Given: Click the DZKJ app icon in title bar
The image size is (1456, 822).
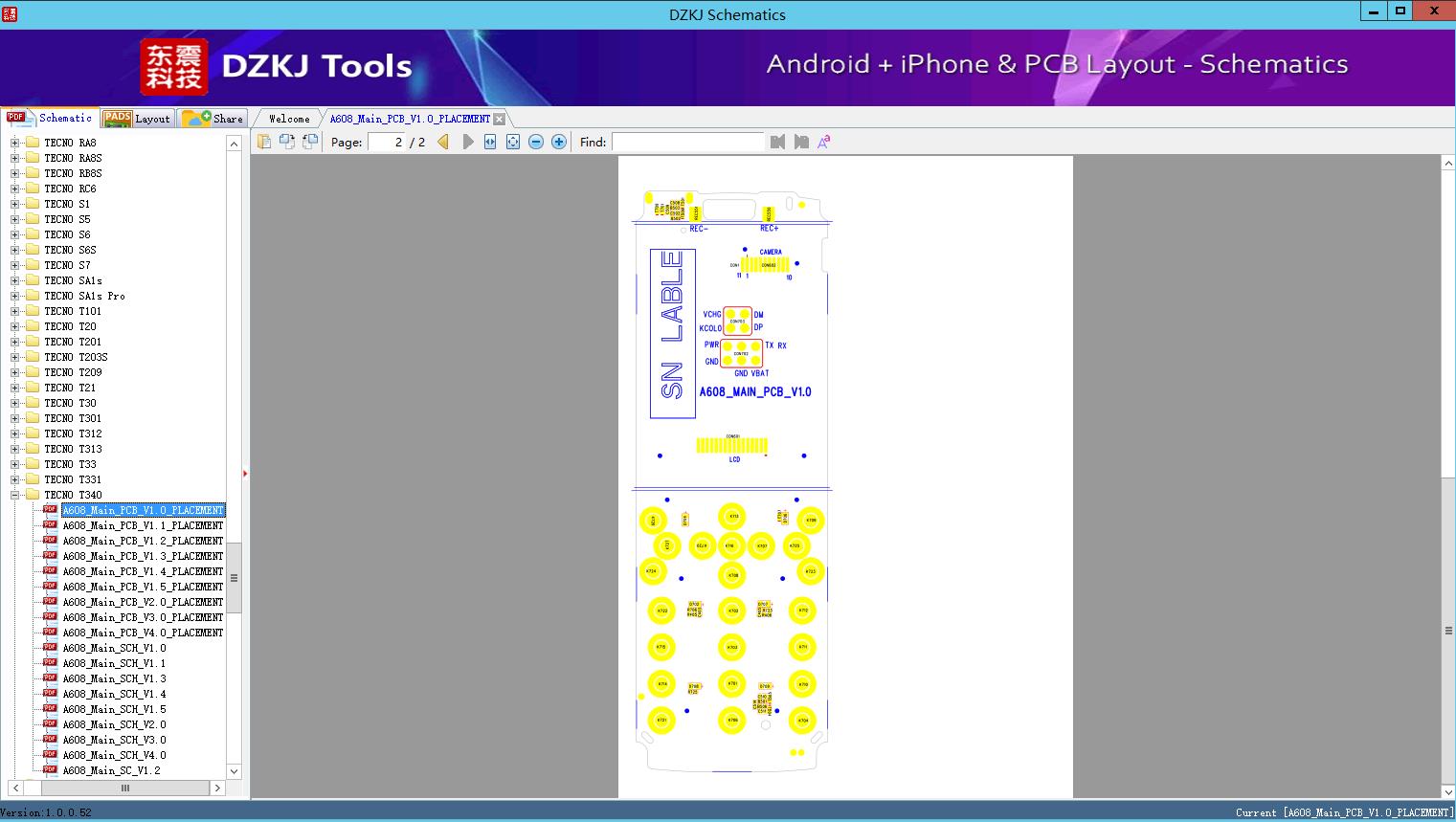Looking at the screenshot, I should pos(9,14).
